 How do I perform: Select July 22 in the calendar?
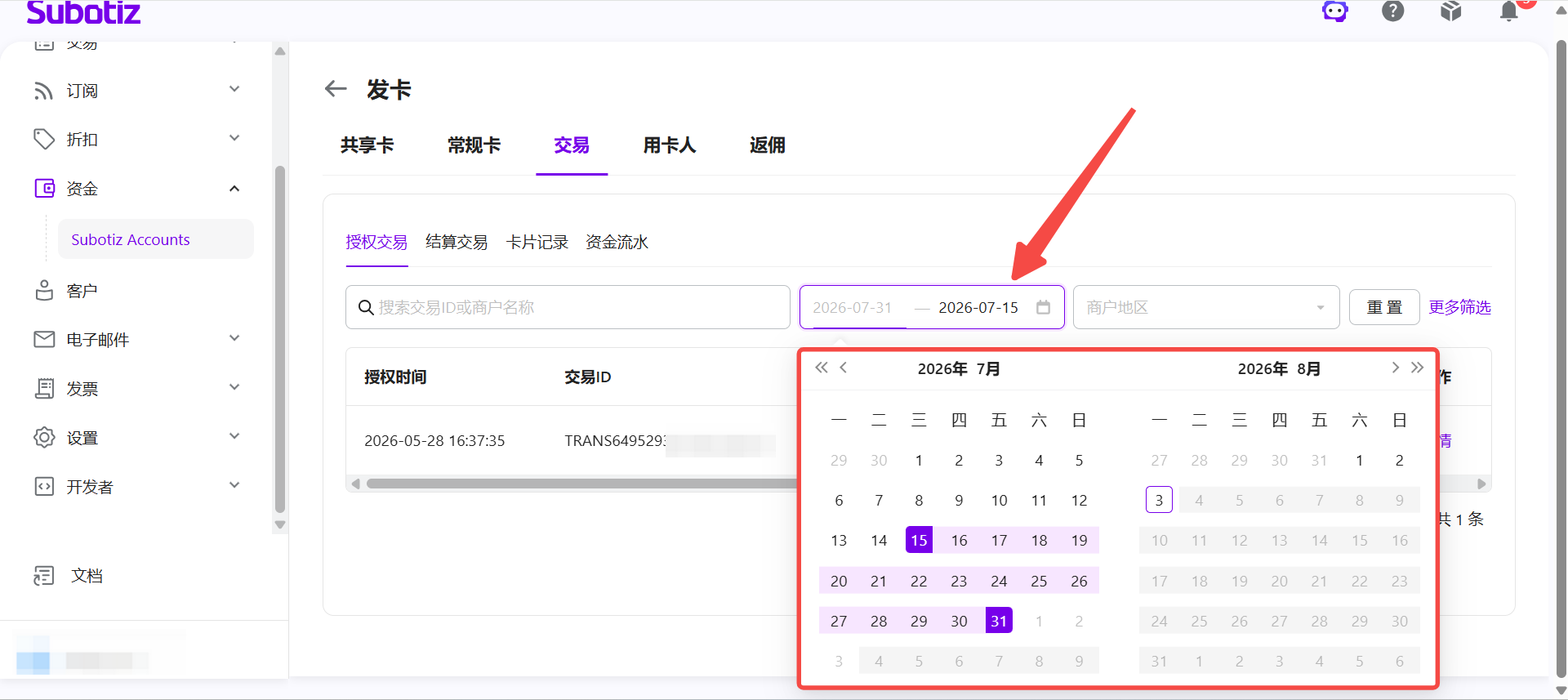(919, 581)
